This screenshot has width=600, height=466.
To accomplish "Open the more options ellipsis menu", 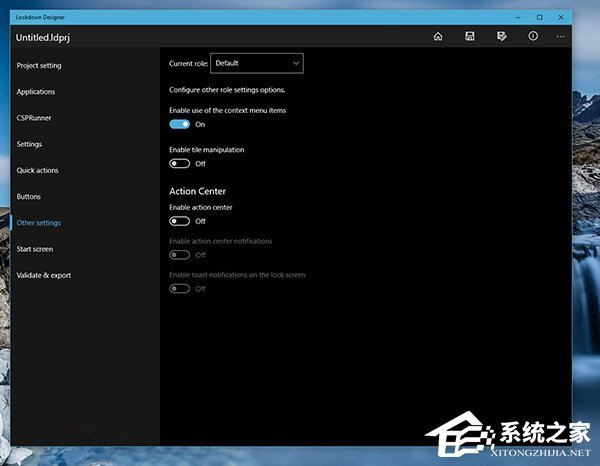I will [x=560, y=37].
